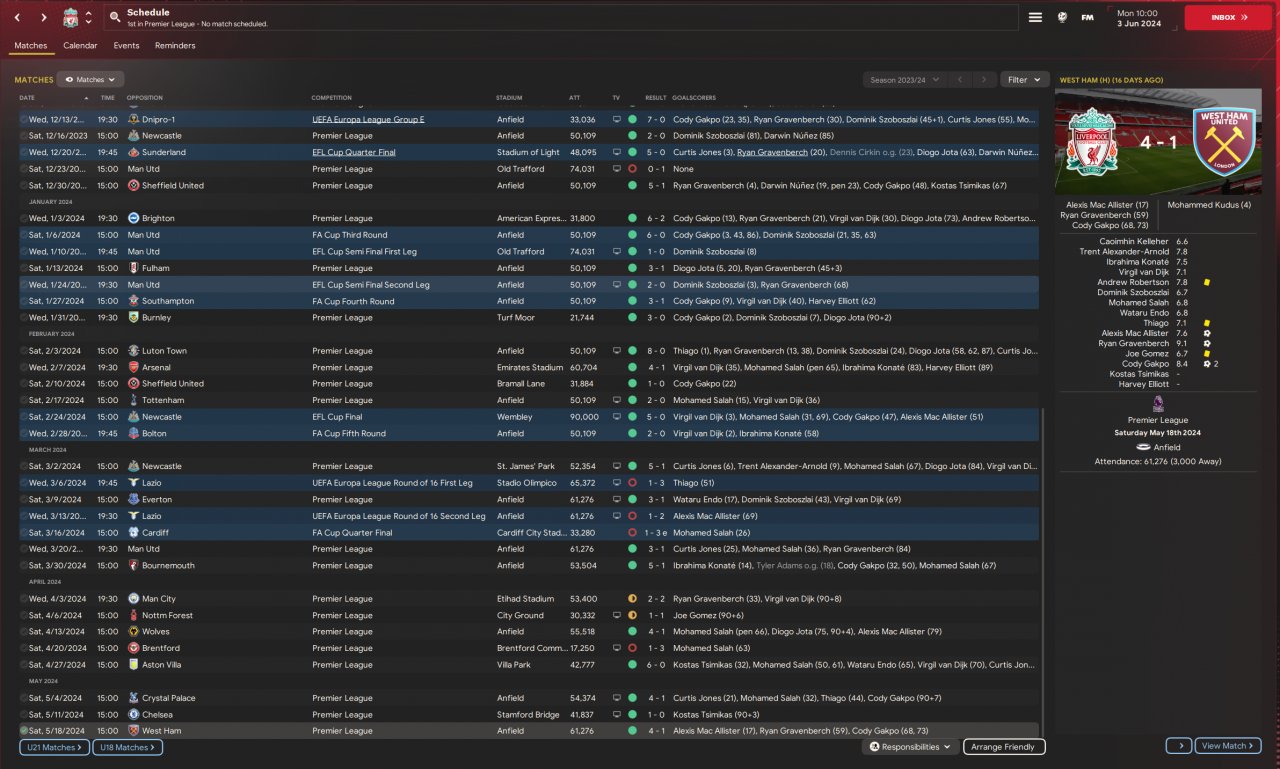
Task: Click the Schedule search bar field
Action: (560, 18)
